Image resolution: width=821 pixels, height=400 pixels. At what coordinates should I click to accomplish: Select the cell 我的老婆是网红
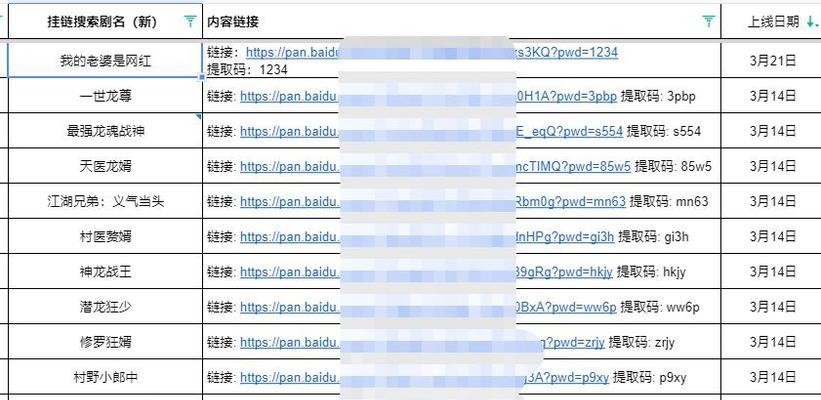click(105, 60)
